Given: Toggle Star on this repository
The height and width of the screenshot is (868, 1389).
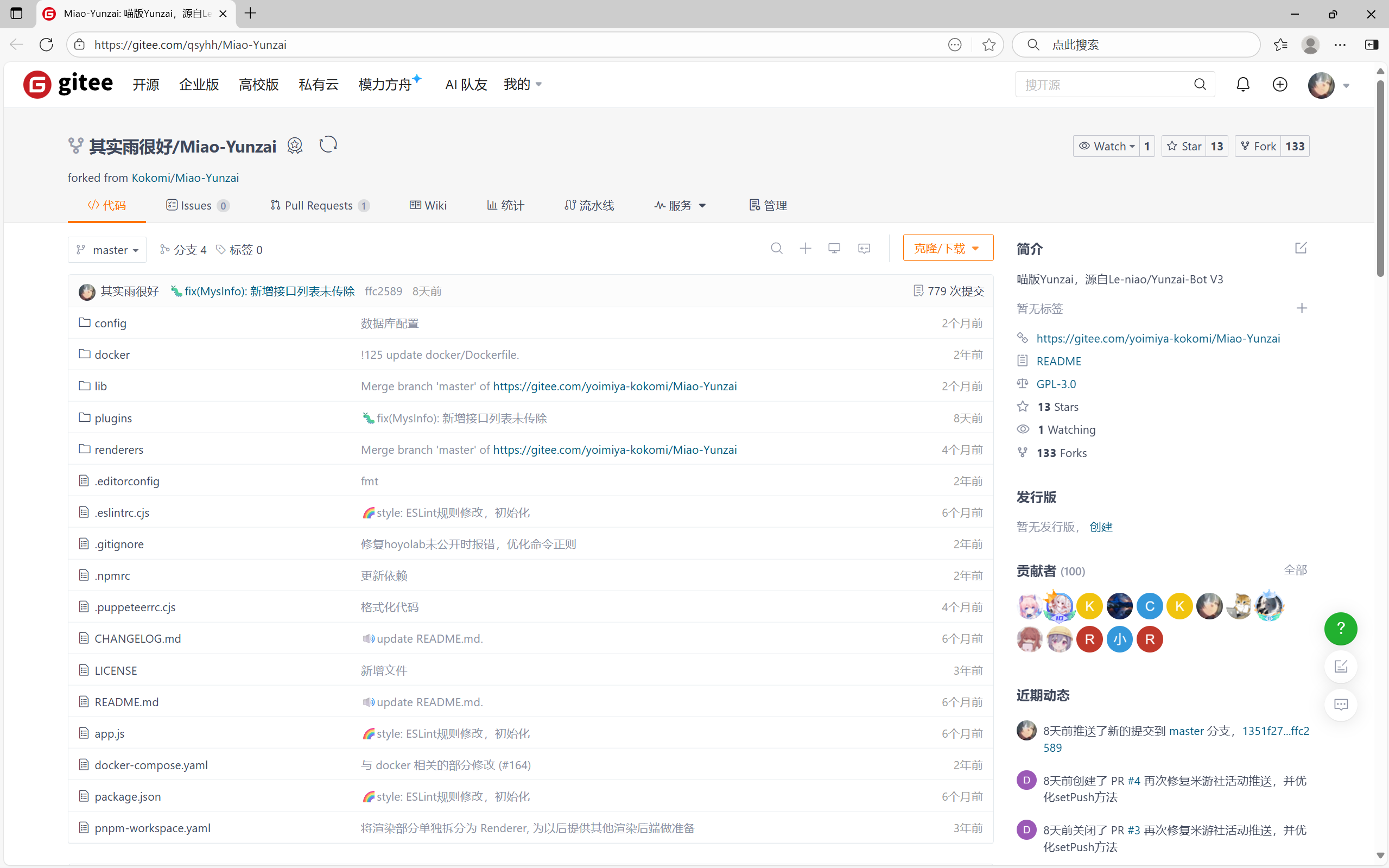Looking at the screenshot, I should (1184, 147).
